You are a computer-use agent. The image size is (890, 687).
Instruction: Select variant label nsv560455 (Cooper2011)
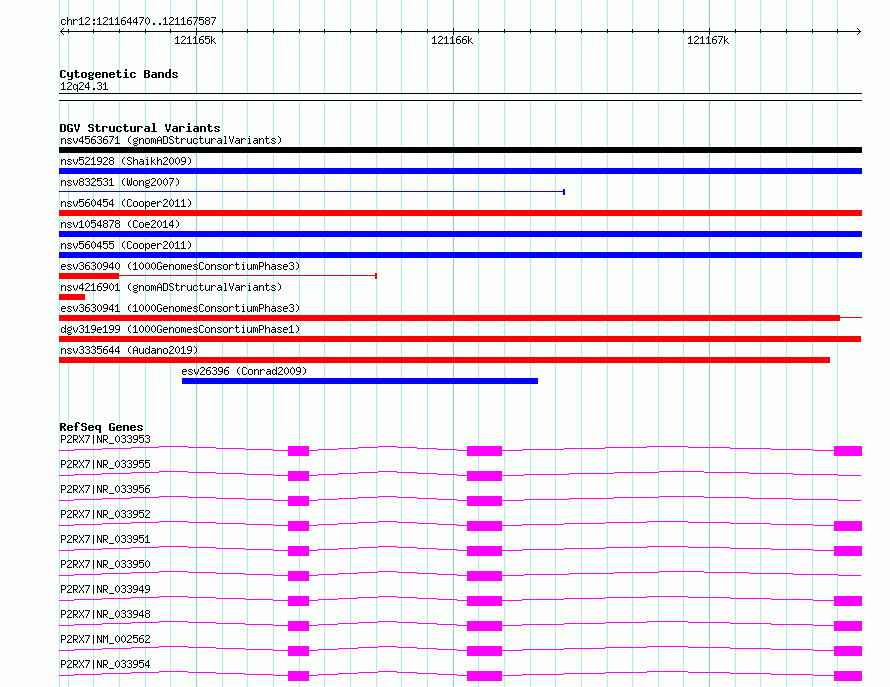pyautogui.click(x=126, y=245)
